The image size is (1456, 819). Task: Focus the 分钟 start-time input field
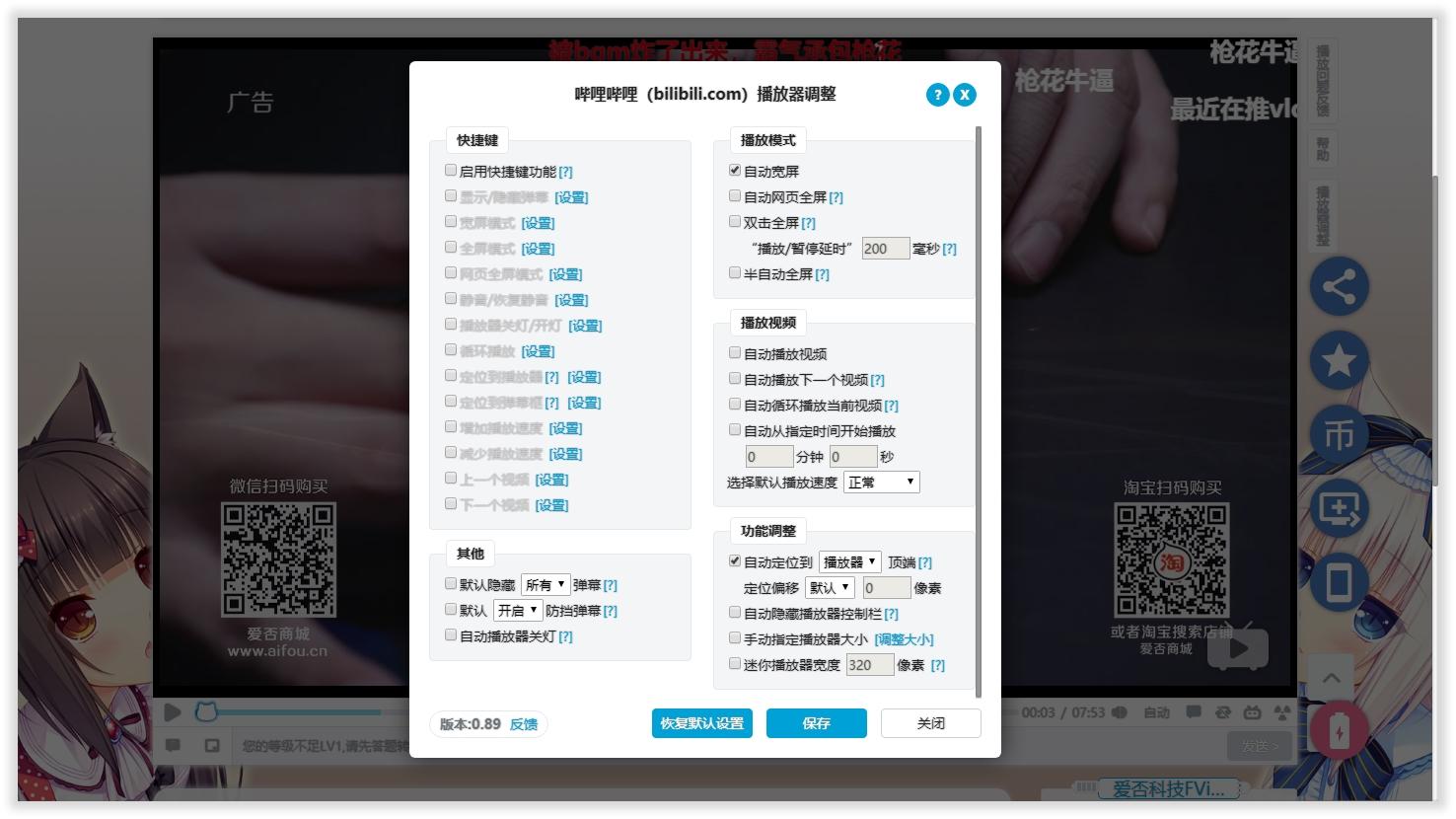click(x=769, y=457)
